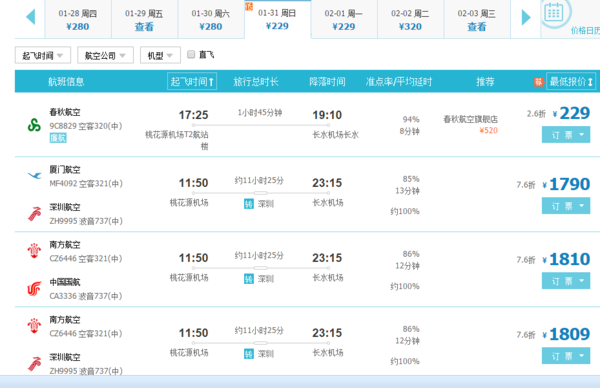Click Air China logo for CA3336
Viewport: 600px width, 388px height.
click(34, 289)
